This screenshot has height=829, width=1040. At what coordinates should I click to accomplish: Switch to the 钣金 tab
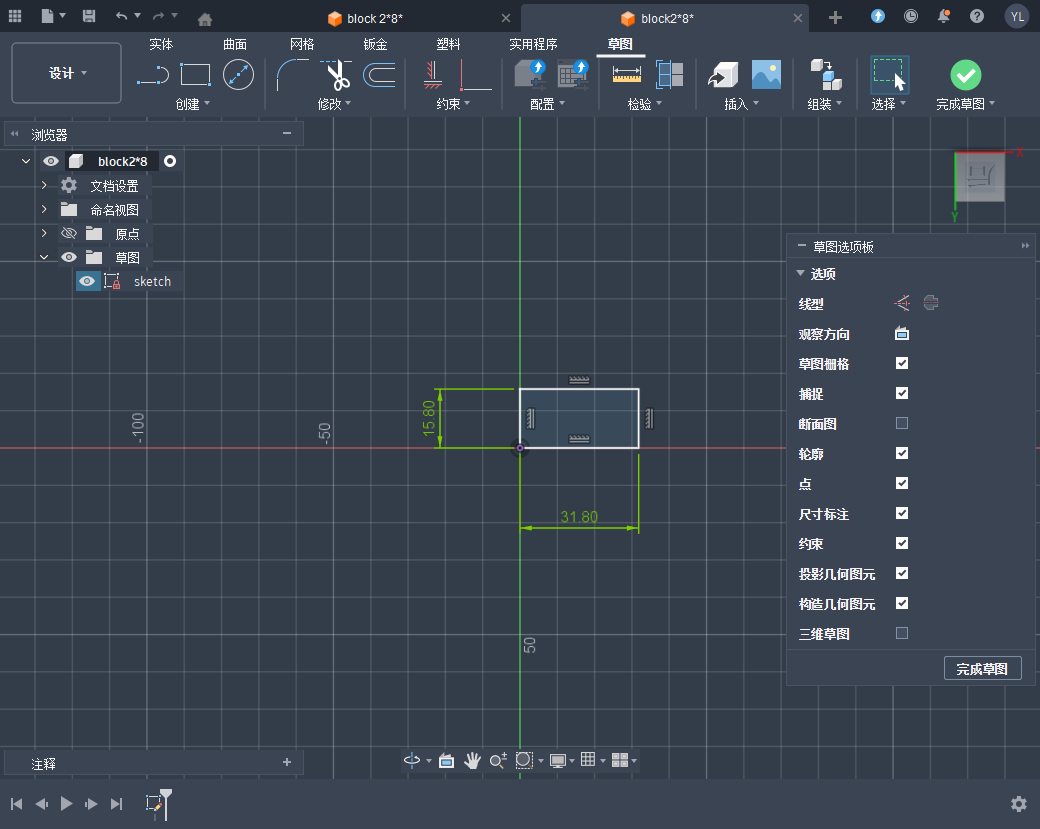[x=375, y=44]
